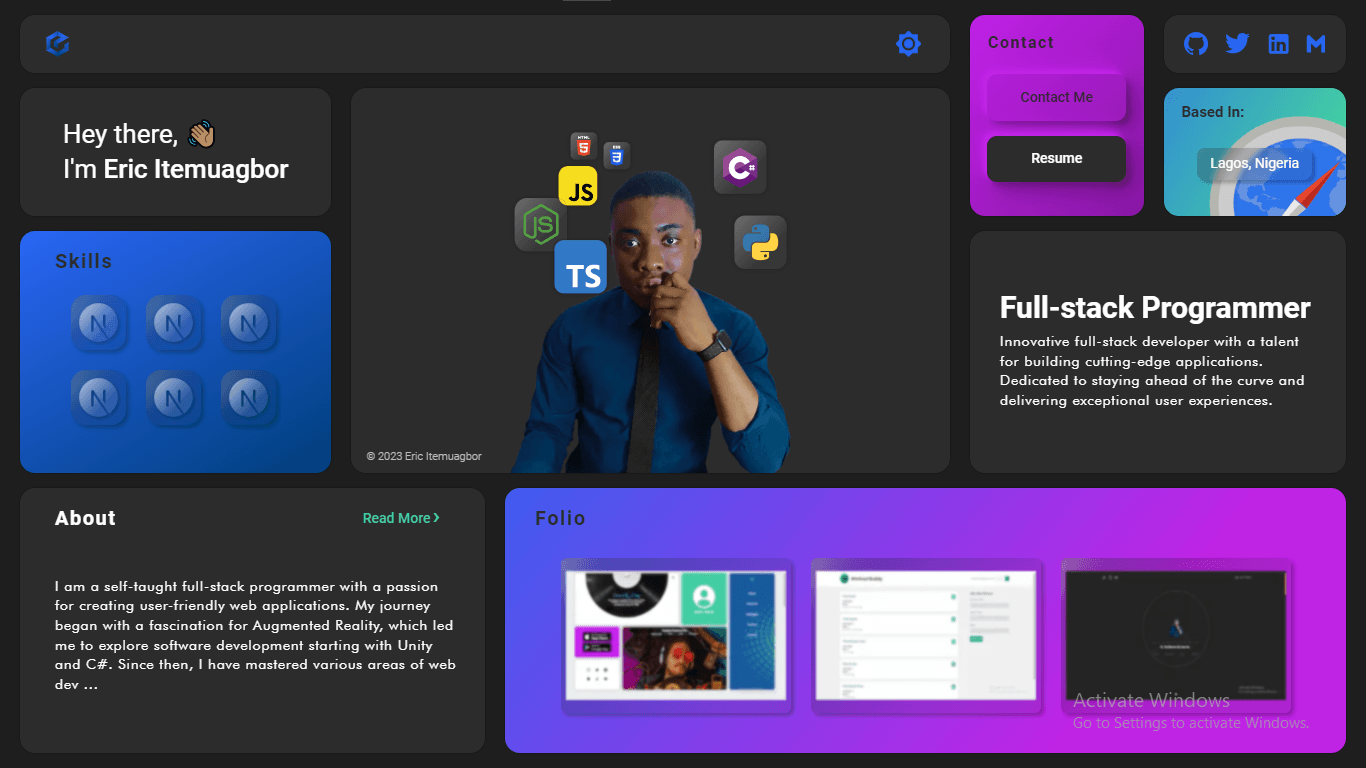Screen dimensions: 1366x768
Task: Select the Lagos, Nigeria location chip
Action: coord(1254,164)
